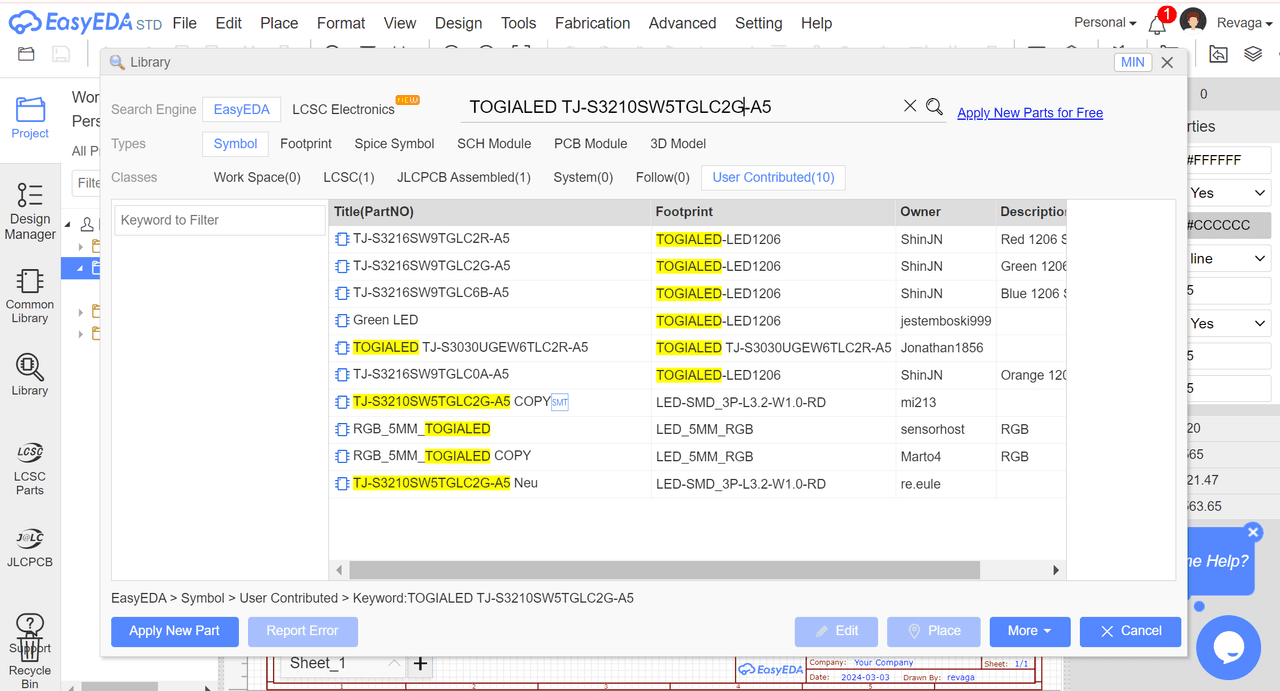Click Apply New Parts for Free link
The image size is (1280, 691).
1030,113
